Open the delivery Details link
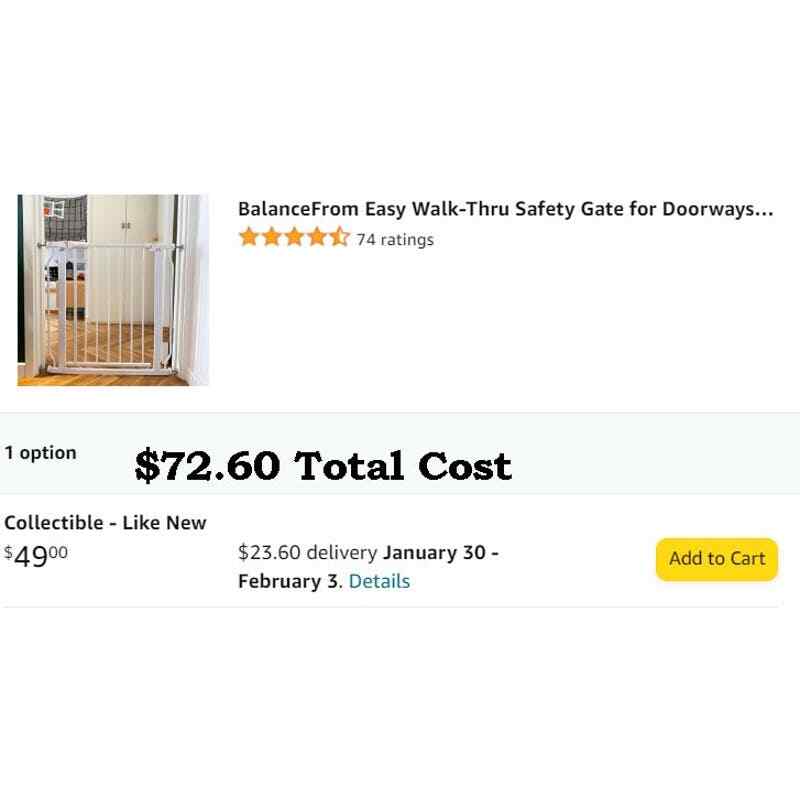Image resolution: width=800 pixels, height=800 pixels. [x=379, y=581]
